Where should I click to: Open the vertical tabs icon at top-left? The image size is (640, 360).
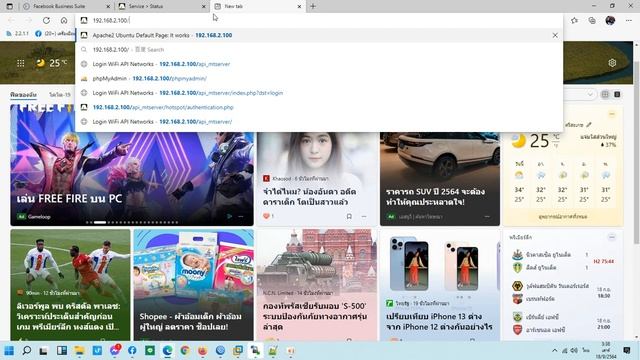[x=9, y=7]
